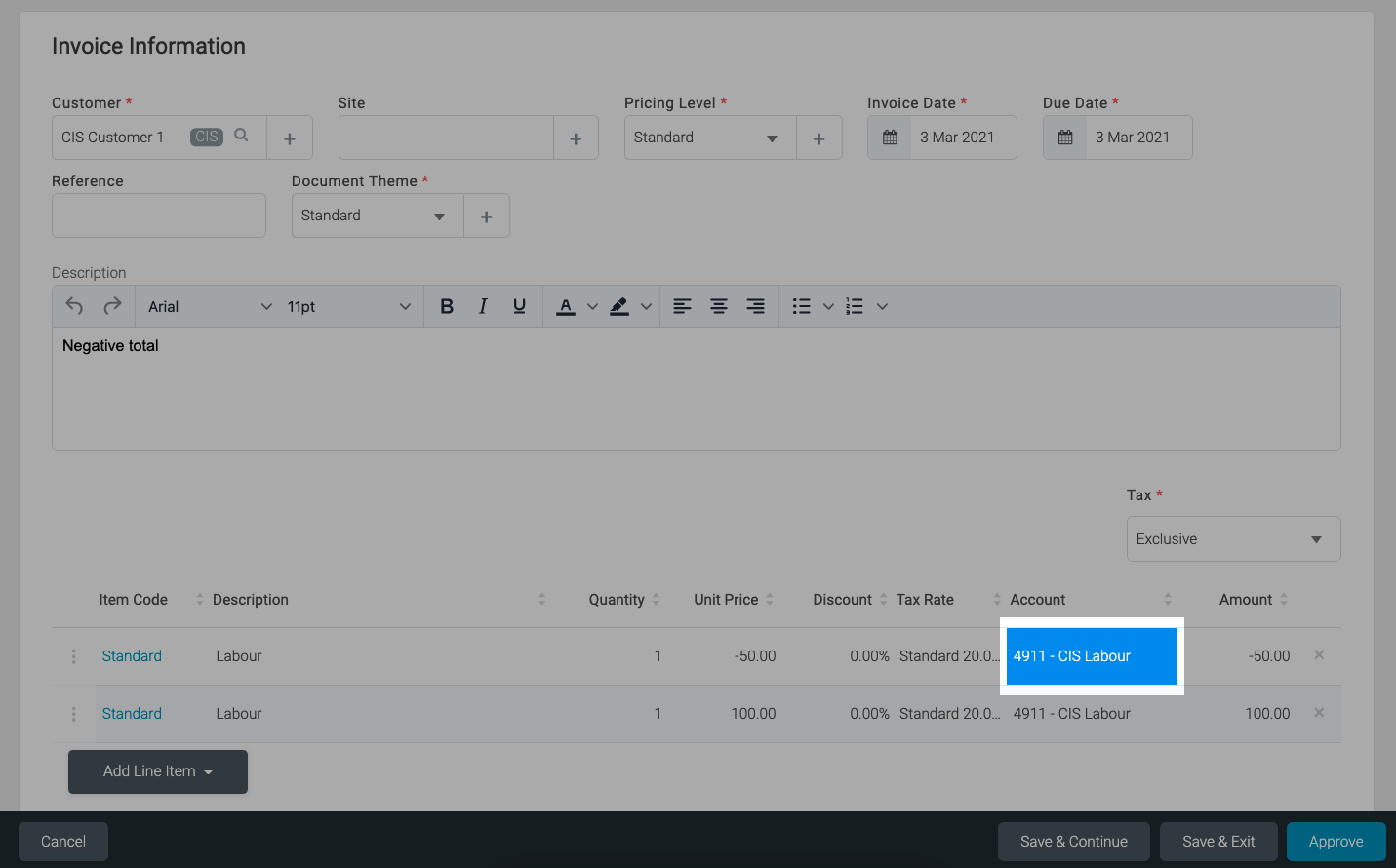The width and height of the screenshot is (1396, 868).
Task: Click the 3 Mar 2021 Due Date value
Action: coord(1133,138)
